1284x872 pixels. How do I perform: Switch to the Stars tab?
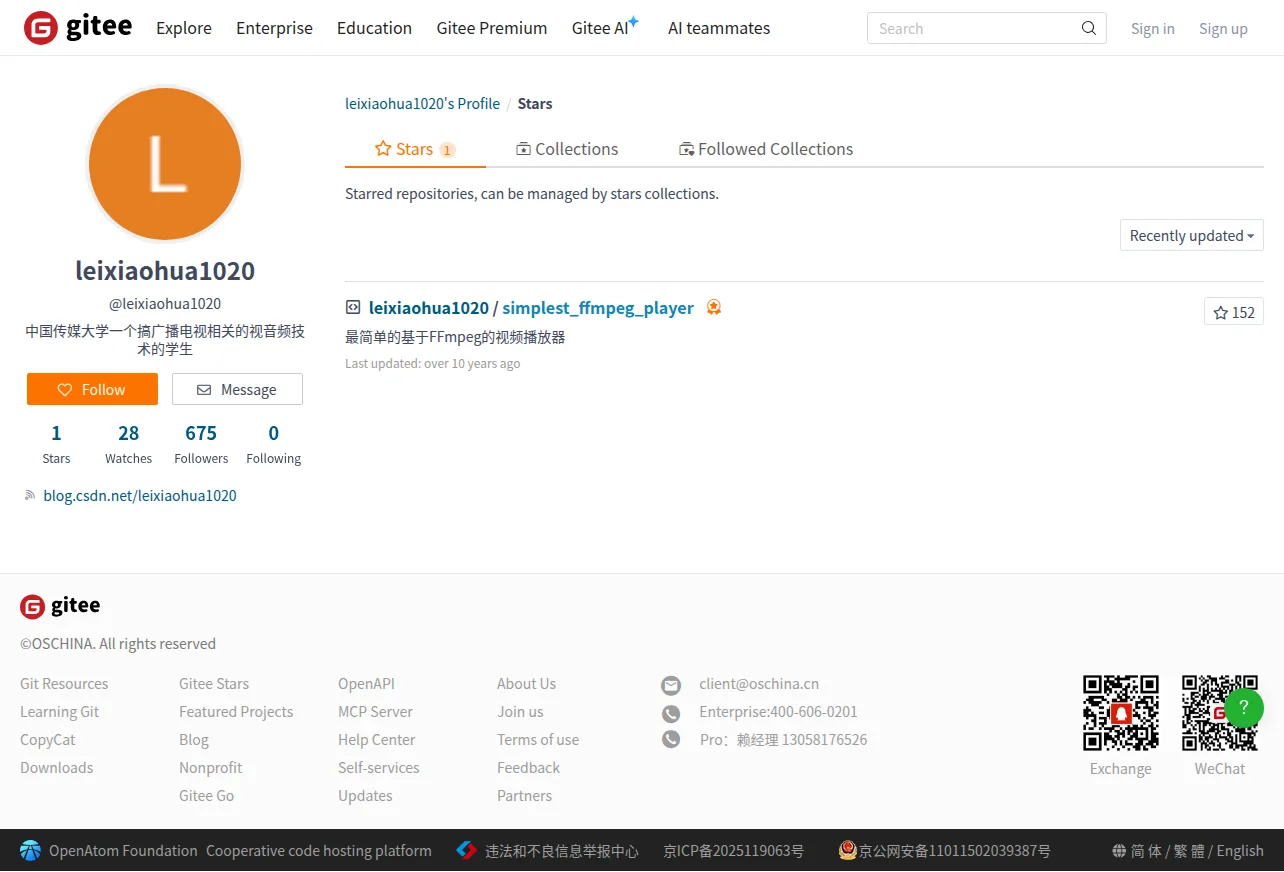[415, 149]
